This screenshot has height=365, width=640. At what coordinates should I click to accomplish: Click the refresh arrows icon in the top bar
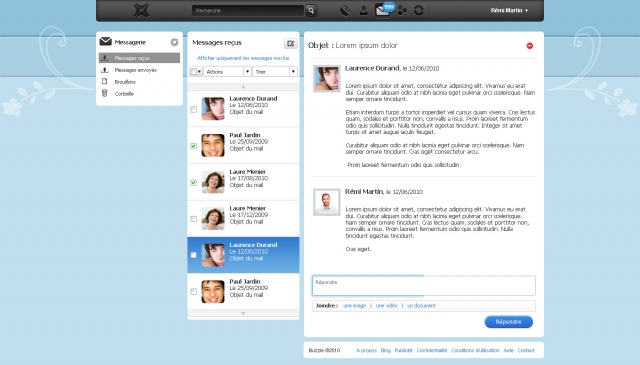click(x=419, y=11)
